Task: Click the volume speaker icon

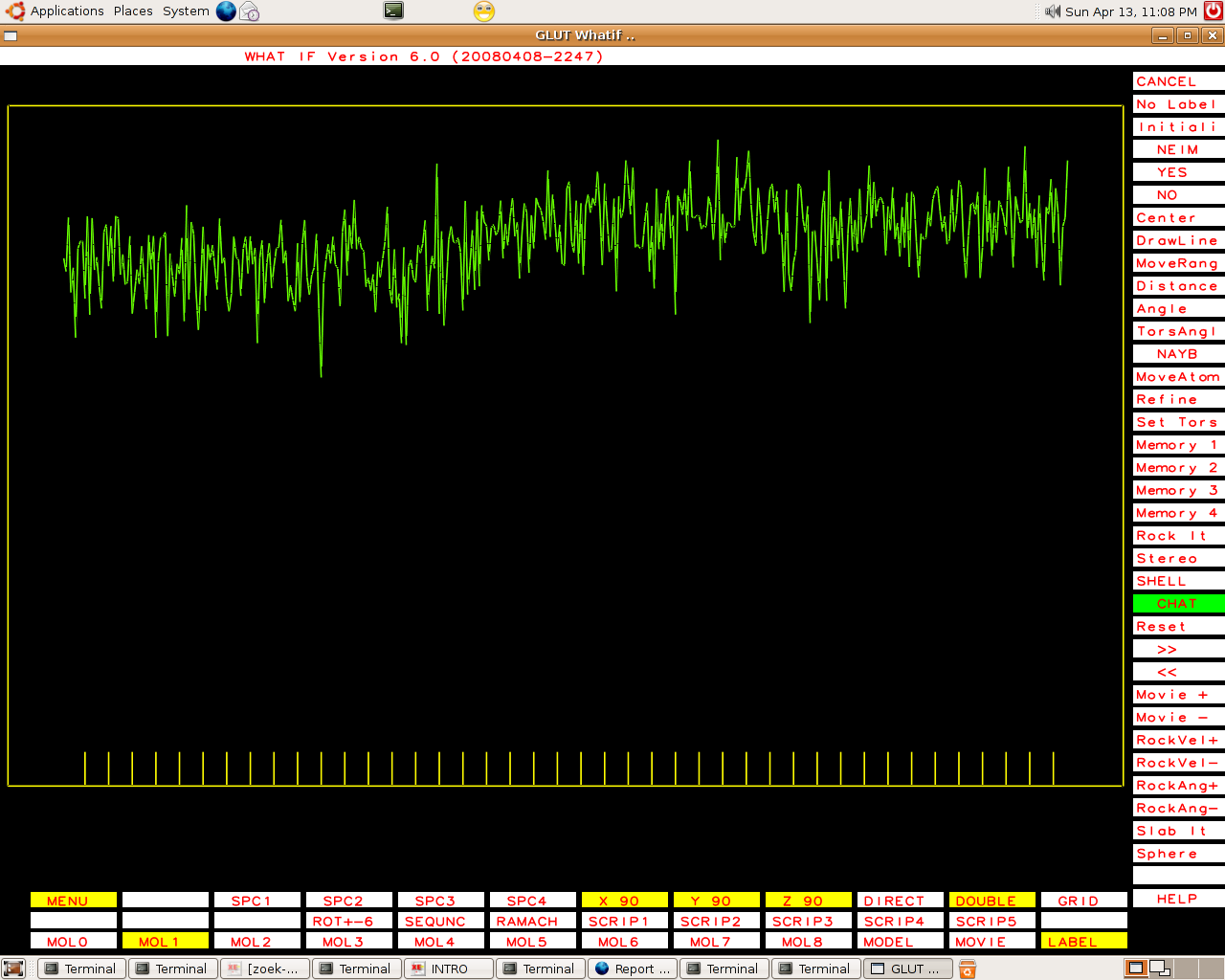Action: 1053,11
